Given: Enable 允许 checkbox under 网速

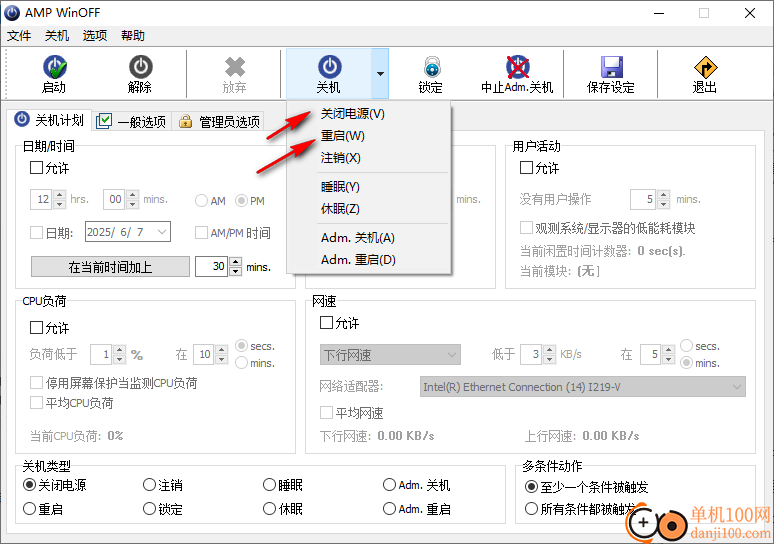Looking at the screenshot, I should tap(326, 323).
